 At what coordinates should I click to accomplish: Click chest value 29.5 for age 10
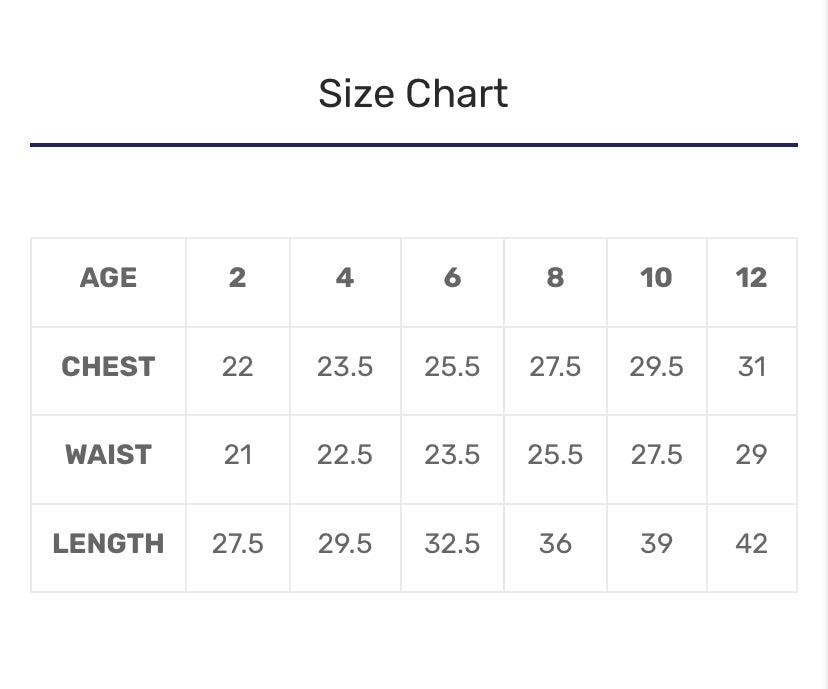(x=656, y=367)
